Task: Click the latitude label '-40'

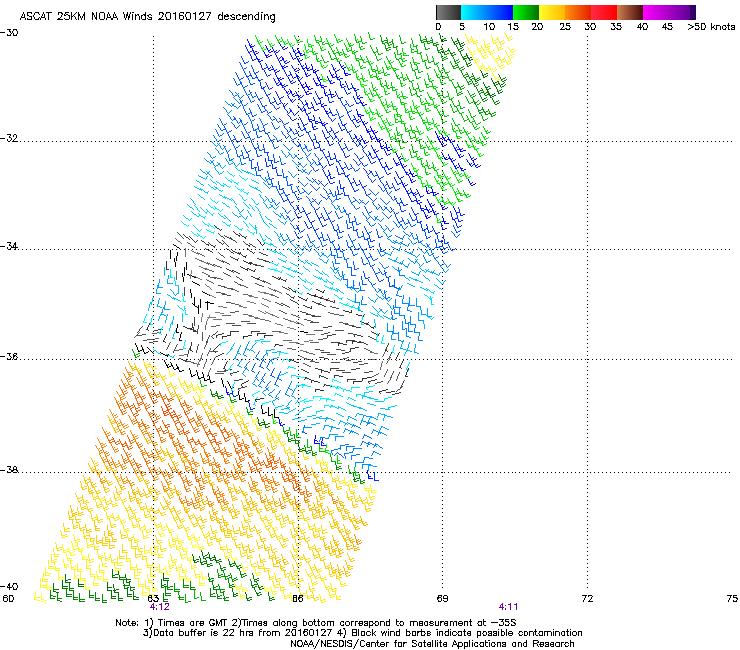Action: point(9,587)
